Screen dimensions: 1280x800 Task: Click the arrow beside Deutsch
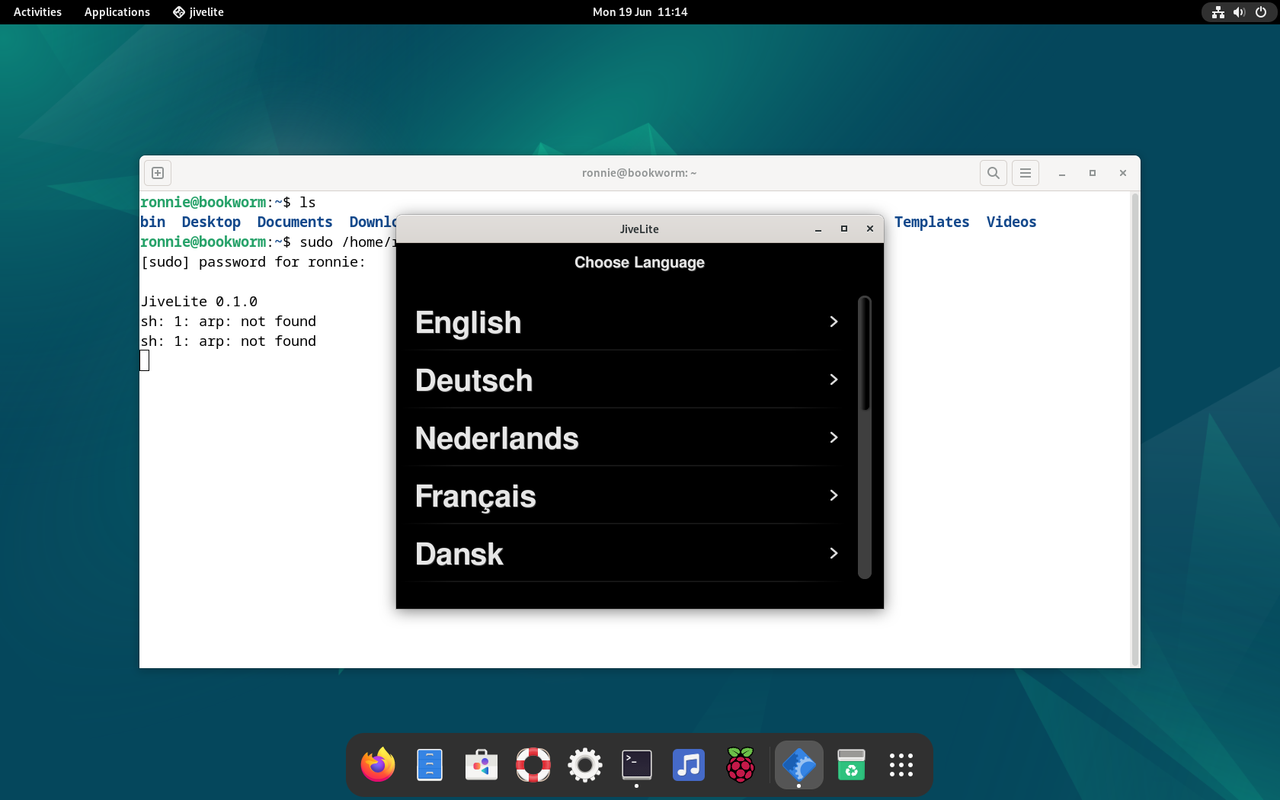[x=834, y=380]
